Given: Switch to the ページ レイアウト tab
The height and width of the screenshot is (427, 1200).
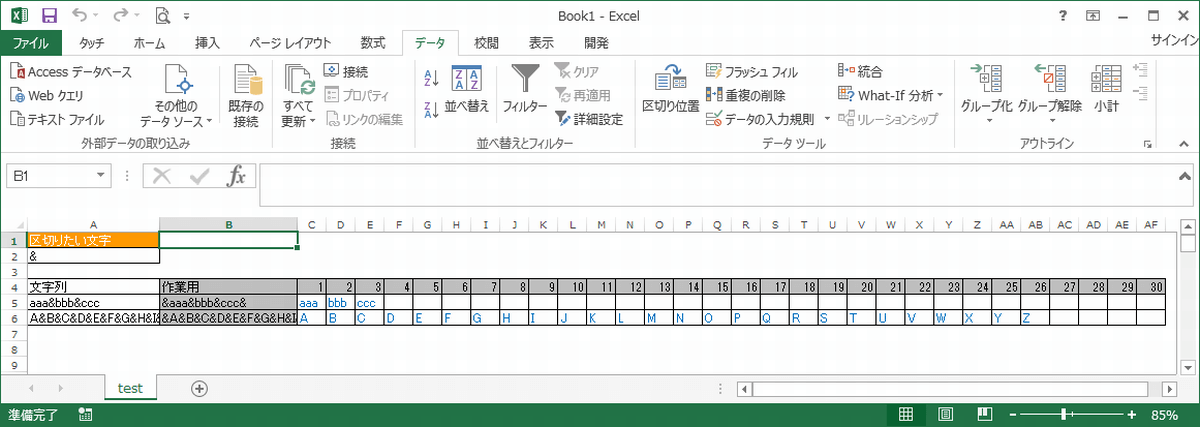Looking at the screenshot, I should 290,43.
